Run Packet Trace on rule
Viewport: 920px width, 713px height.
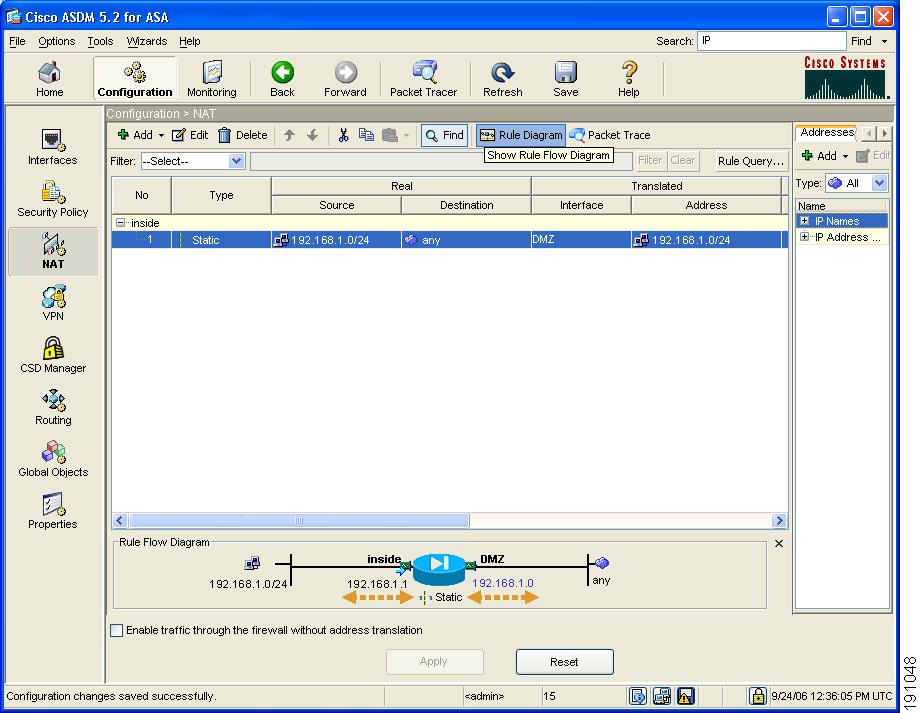[610, 135]
